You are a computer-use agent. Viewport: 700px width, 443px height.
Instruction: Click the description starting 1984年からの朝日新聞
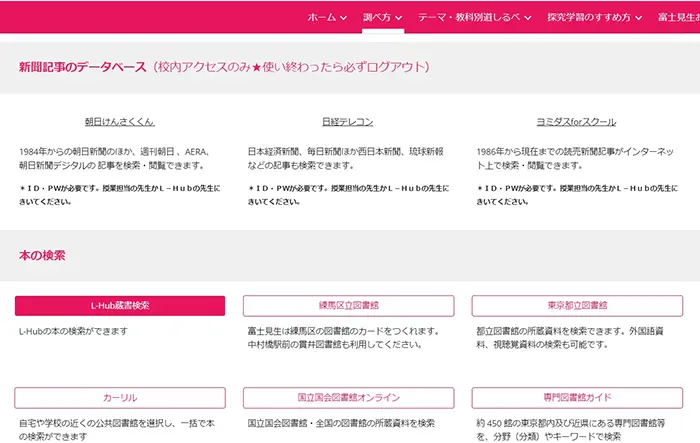pyautogui.click(x=114, y=159)
